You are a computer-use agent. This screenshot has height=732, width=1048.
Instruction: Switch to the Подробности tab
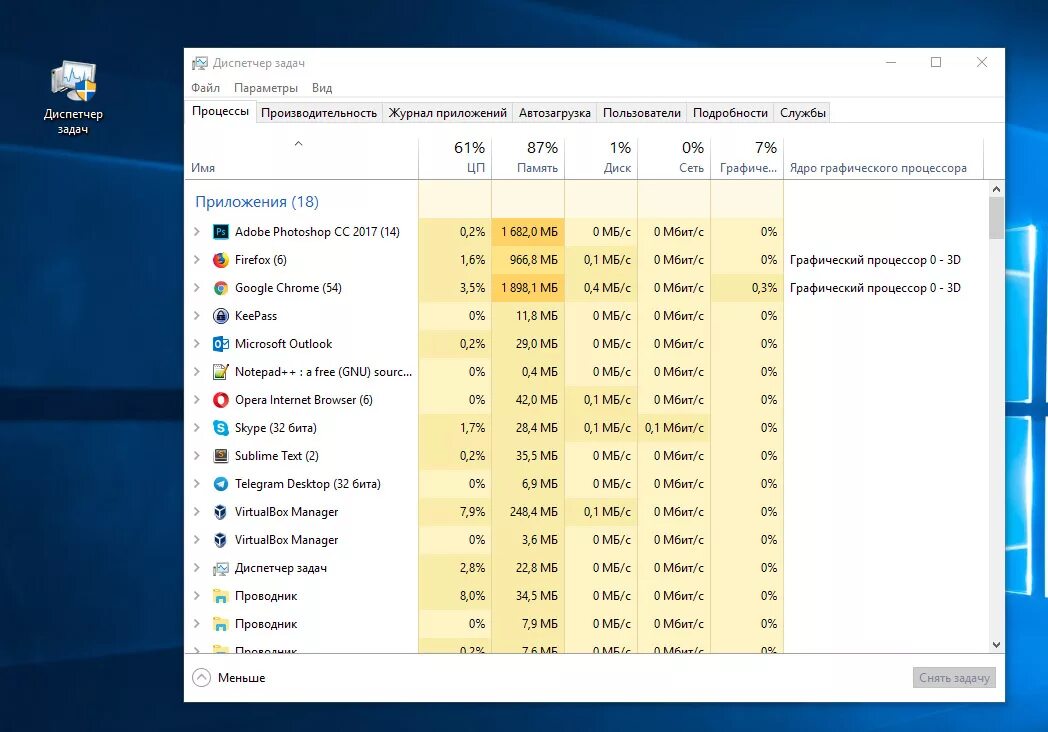pyautogui.click(x=730, y=113)
